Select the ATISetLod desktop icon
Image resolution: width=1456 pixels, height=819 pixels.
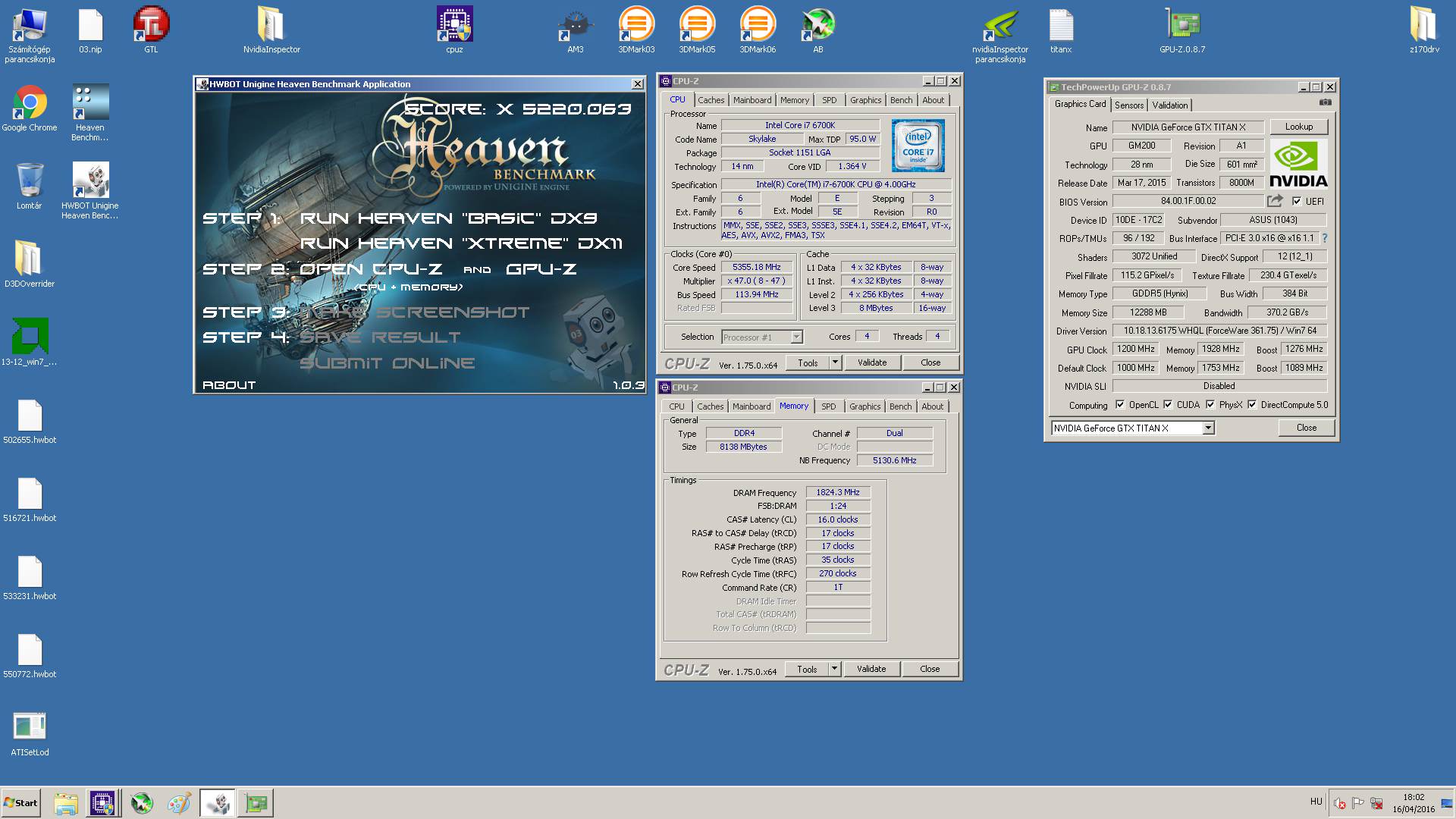(x=30, y=733)
